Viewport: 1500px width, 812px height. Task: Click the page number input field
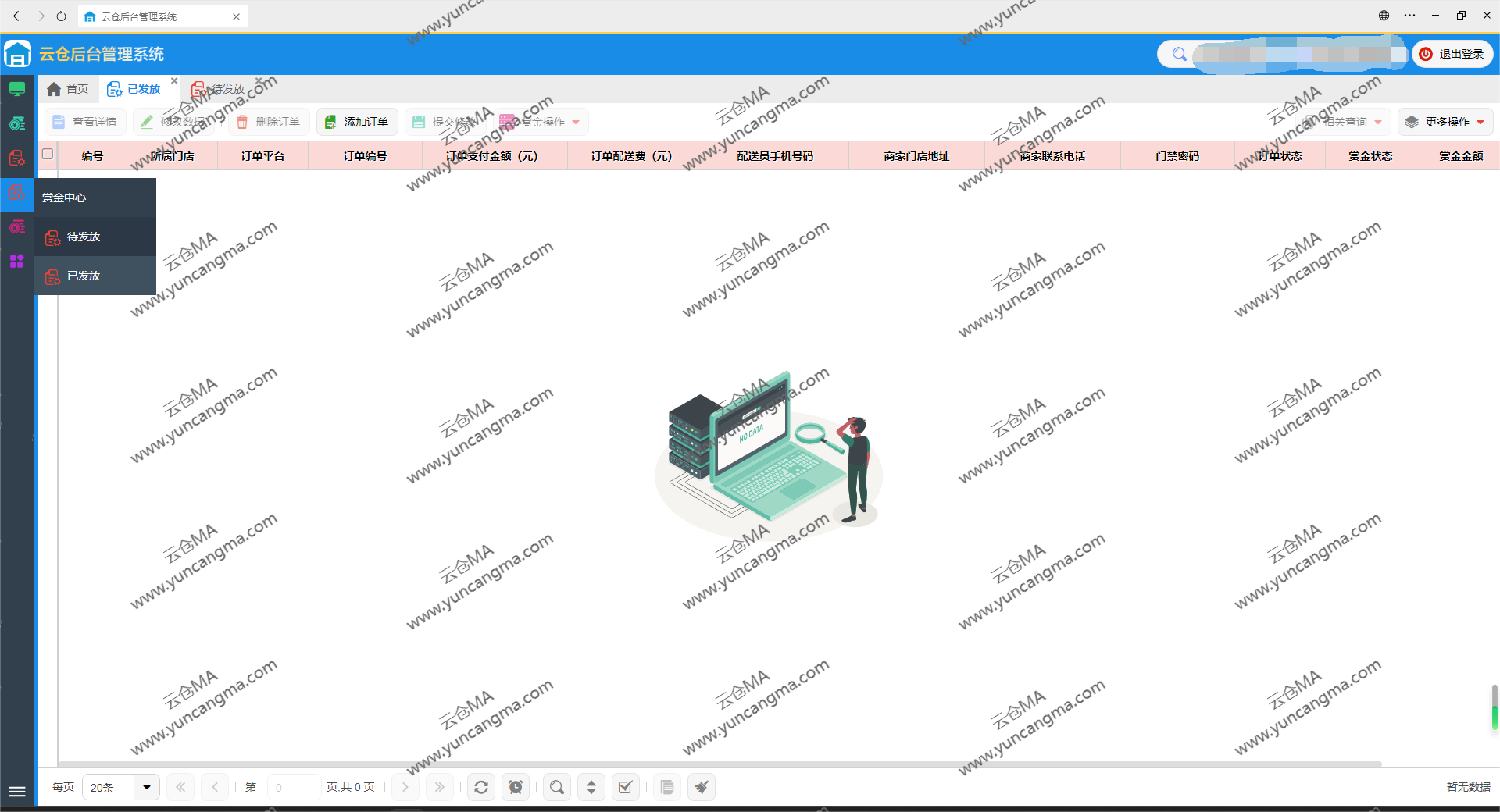tap(294, 787)
